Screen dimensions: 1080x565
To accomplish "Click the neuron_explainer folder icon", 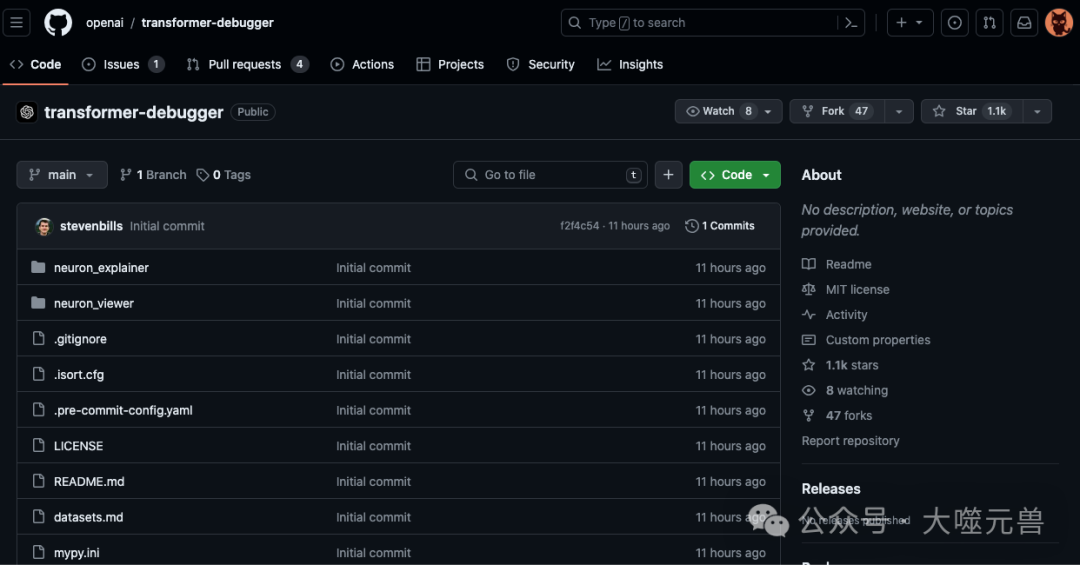I will pyautogui.click(x=39, y=267).
